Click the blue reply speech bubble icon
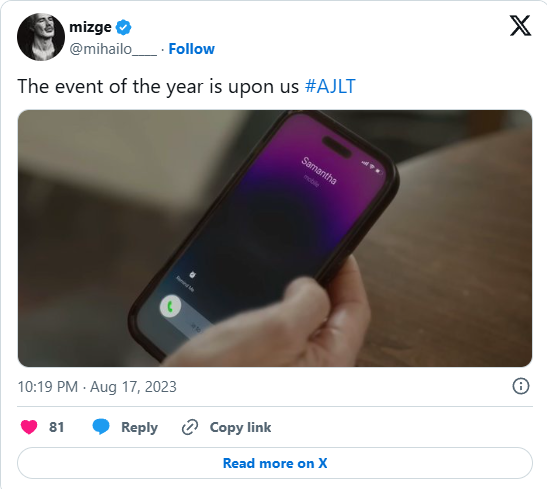 click(x=101, y=427)
